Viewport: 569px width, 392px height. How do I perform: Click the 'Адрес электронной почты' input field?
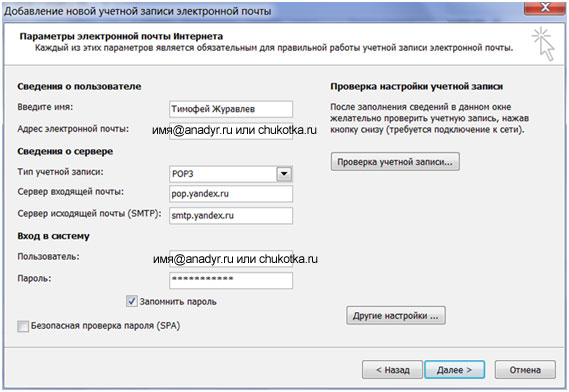click(x=231, y=131)
